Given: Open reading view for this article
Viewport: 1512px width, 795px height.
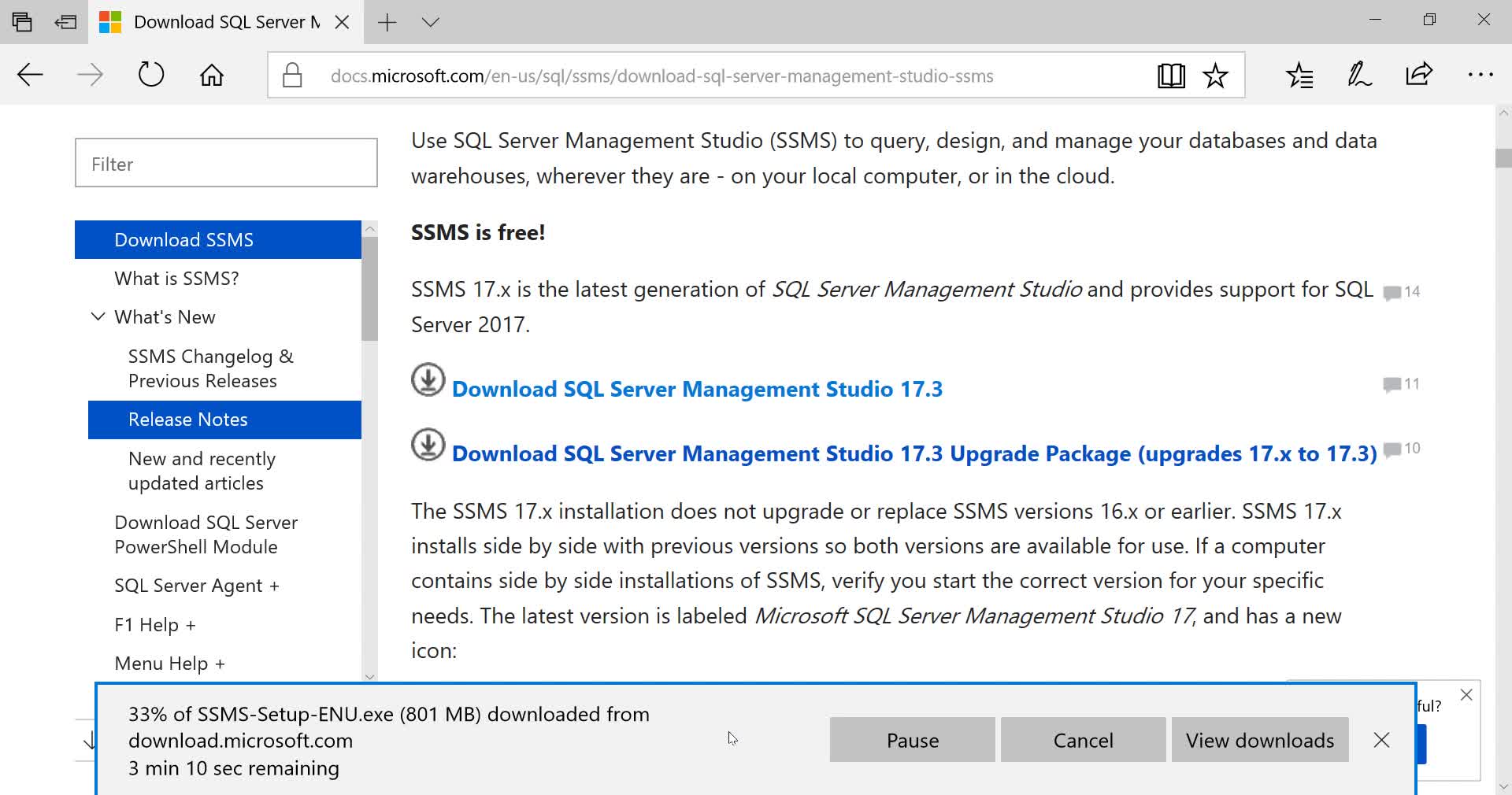Looking at the screenshot, I should point(1171,75).
